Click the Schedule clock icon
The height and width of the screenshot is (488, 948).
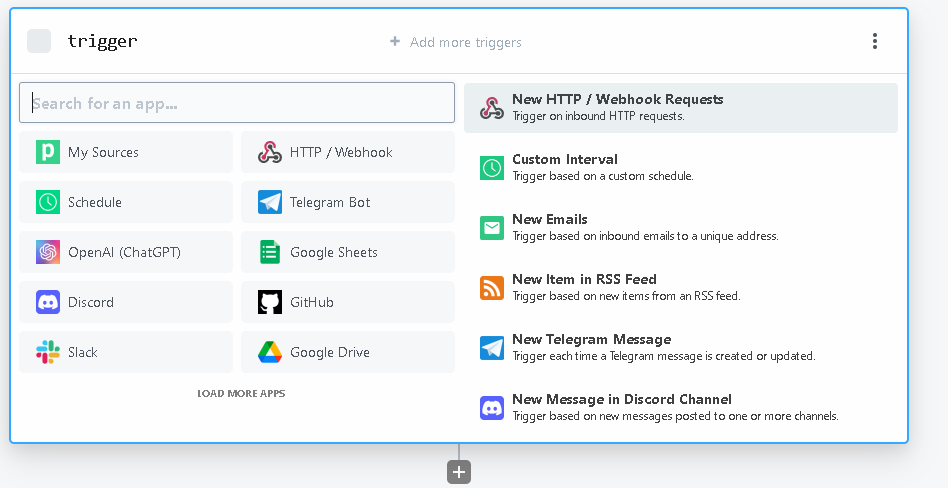(x=48, y=202)
